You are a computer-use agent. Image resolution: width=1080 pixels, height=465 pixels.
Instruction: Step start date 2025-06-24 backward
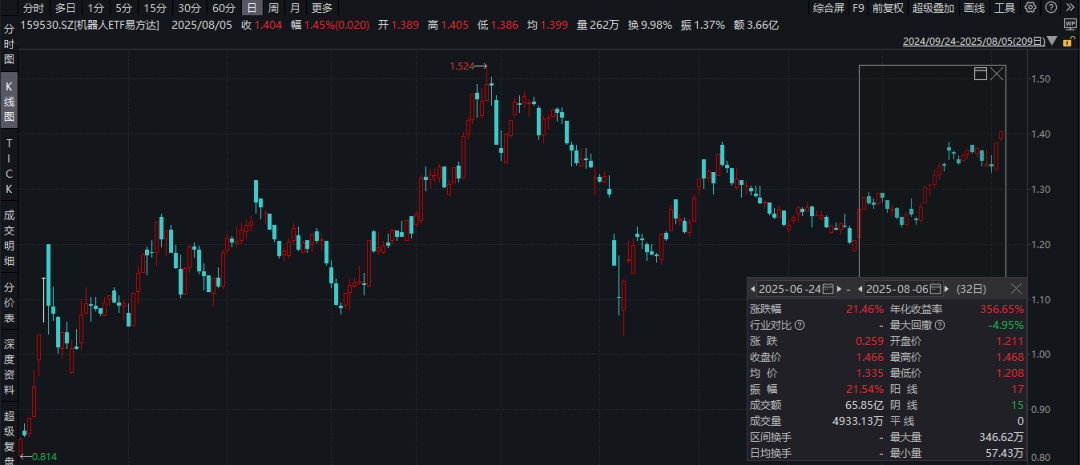pos(754,289)
